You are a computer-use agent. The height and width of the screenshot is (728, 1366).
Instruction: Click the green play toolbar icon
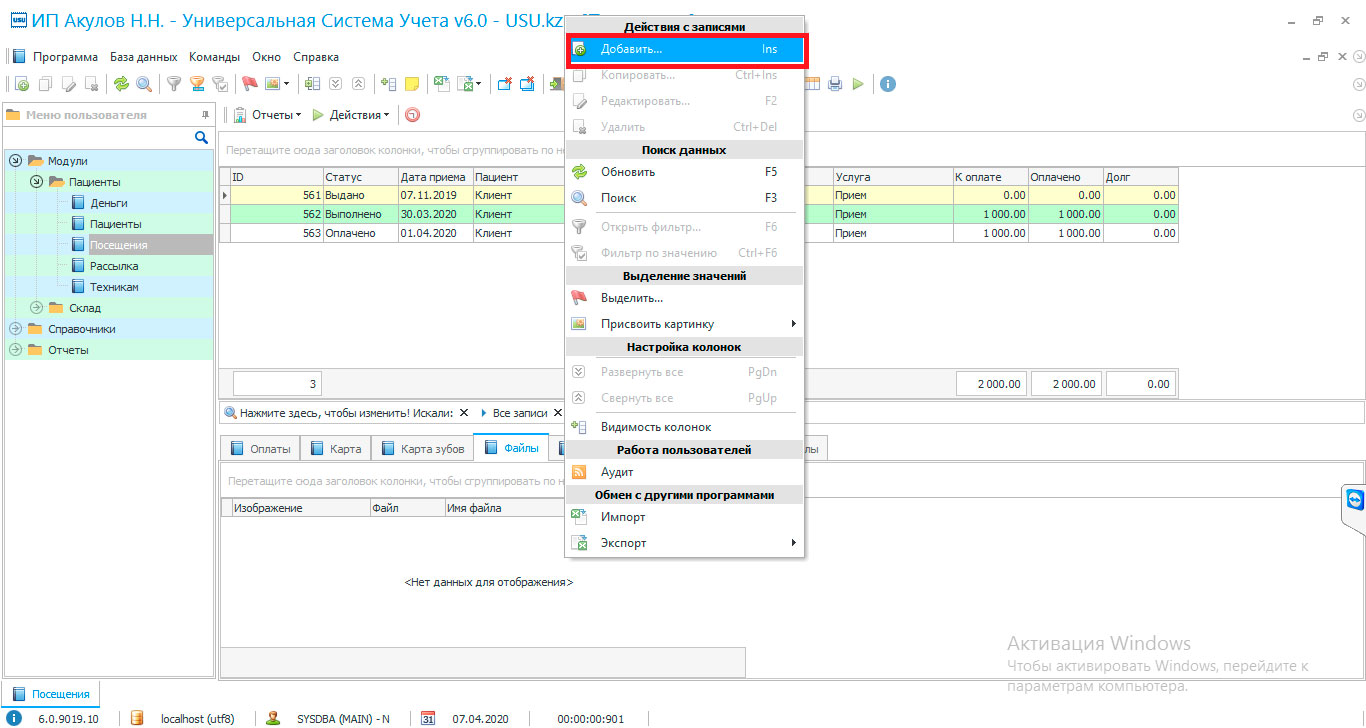(x=858, y=84)
